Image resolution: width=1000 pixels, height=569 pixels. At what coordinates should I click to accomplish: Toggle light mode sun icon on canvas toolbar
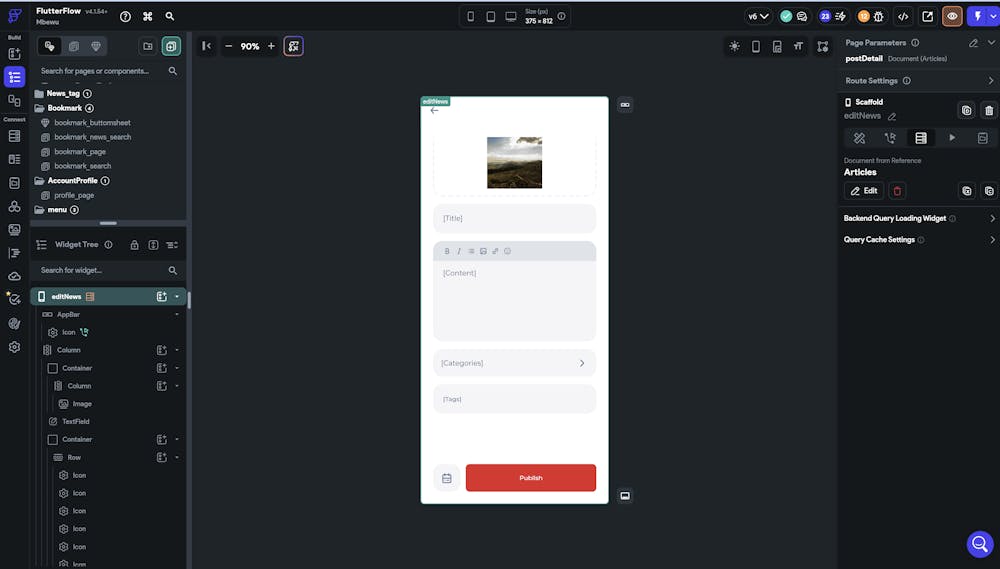click(735, 47)
